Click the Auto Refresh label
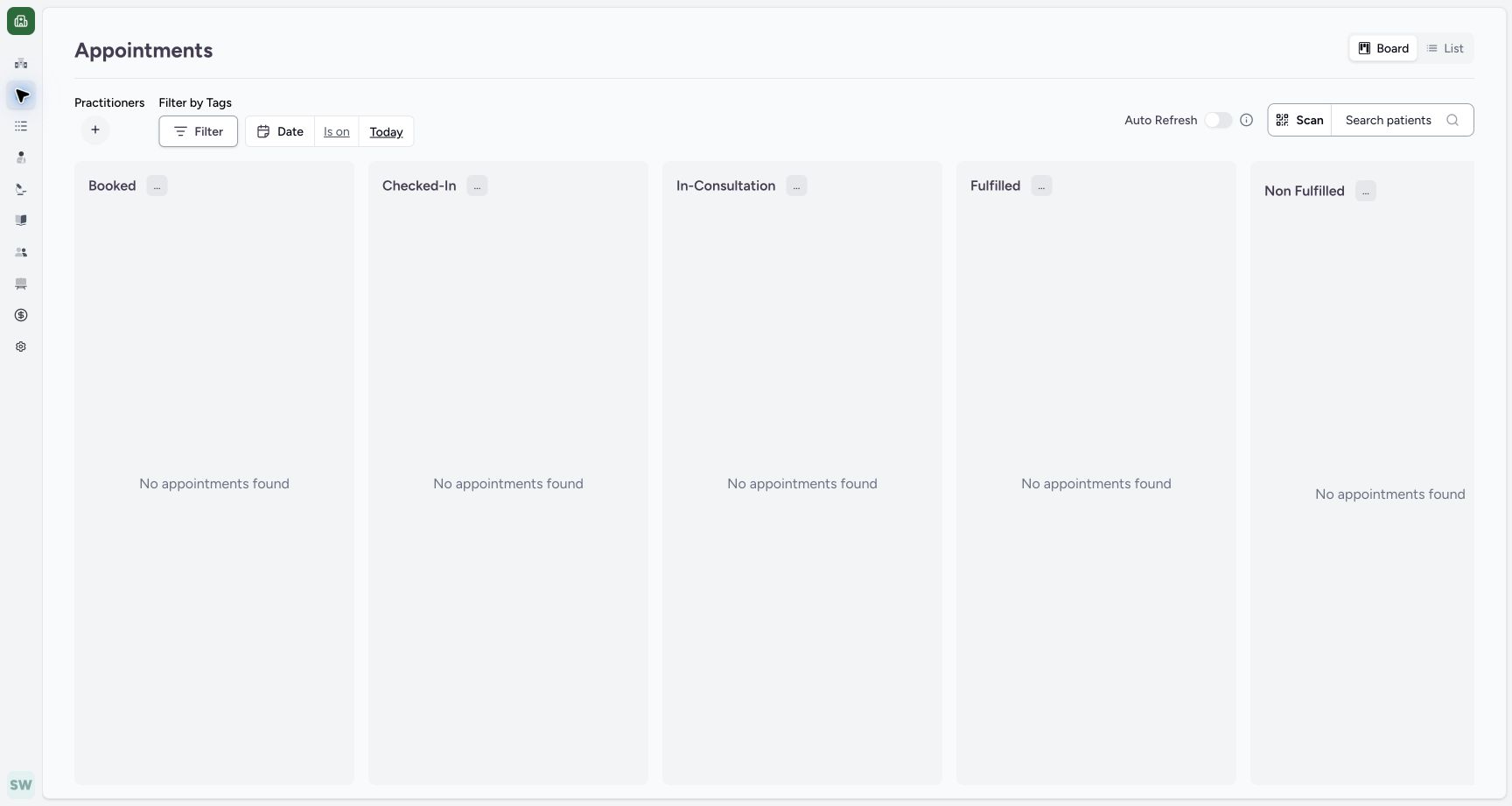Image resolution: width=1512 pixels, height=806 pixels. (x=1160, y=120)
